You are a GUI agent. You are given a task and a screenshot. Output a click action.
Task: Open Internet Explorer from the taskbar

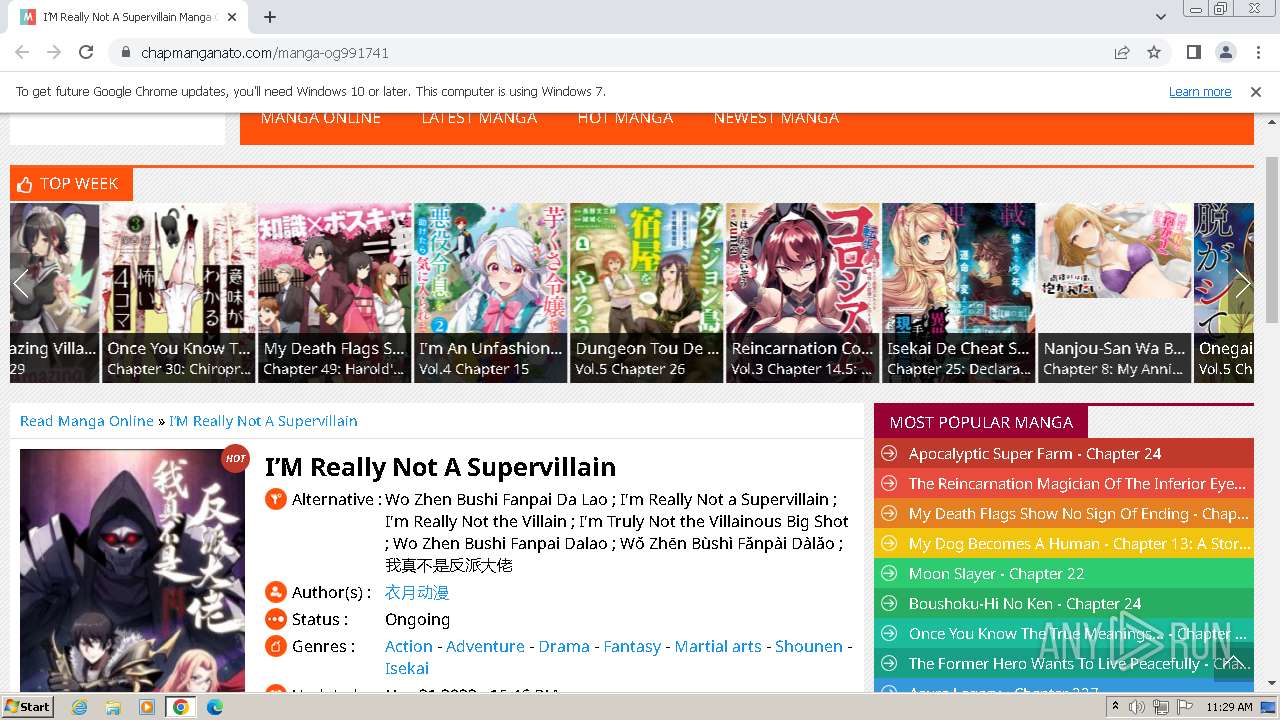79,707
